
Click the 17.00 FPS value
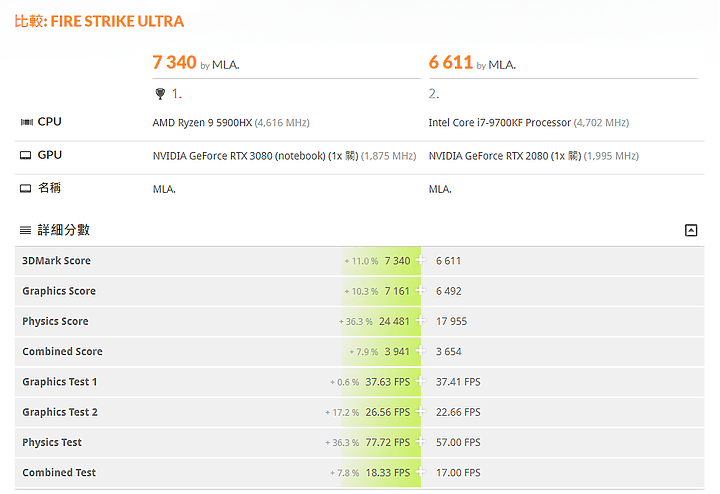(458, 473)
